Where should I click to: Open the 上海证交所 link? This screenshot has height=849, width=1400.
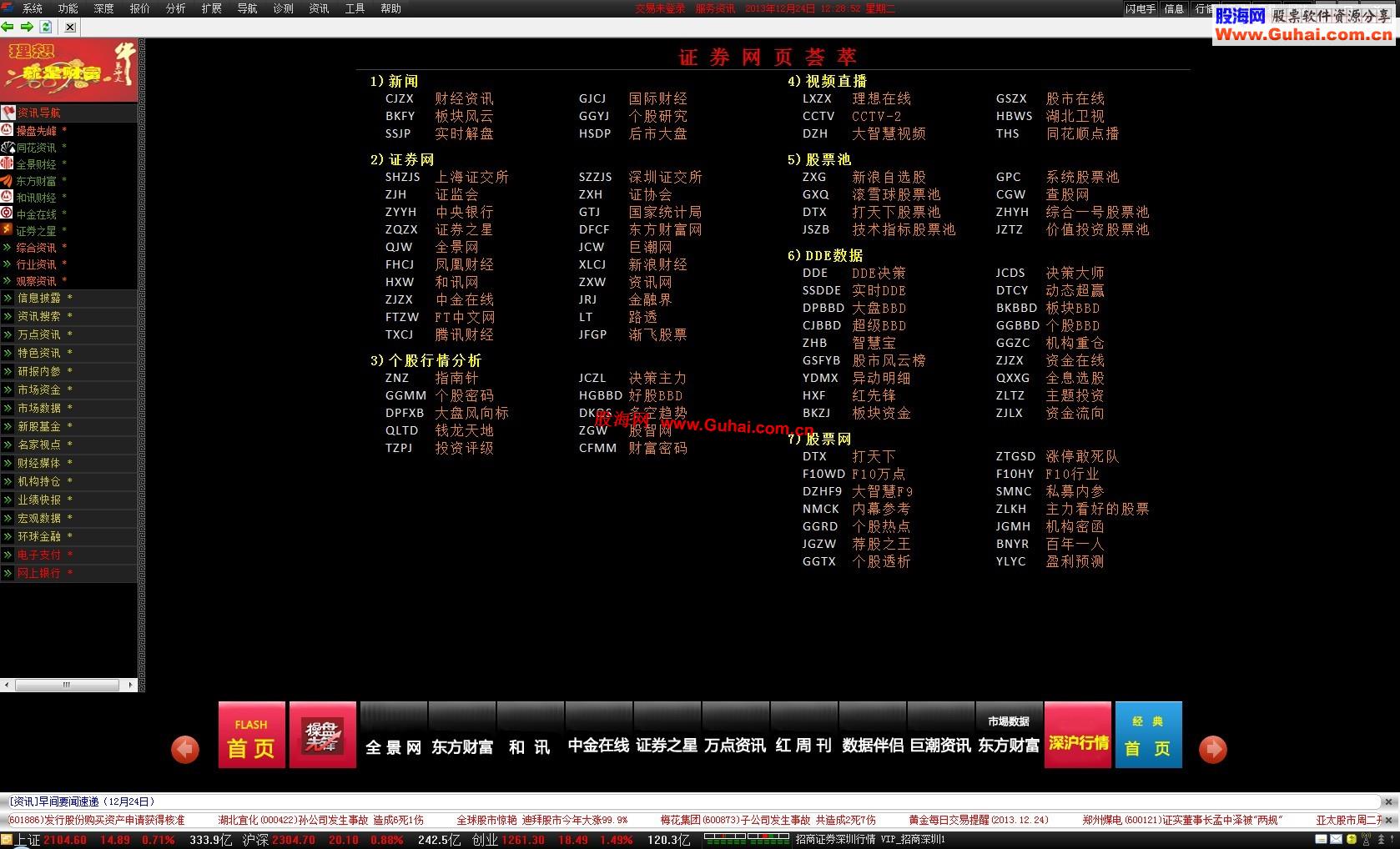pyautogui.click(x=471, y=177)
